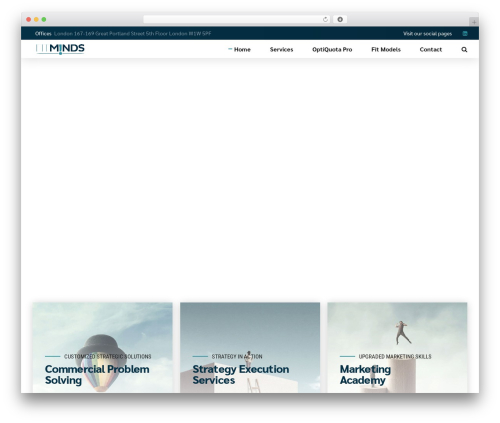
Task: Click Customized Strategic Solutions label
Action: tap(107, 356)
